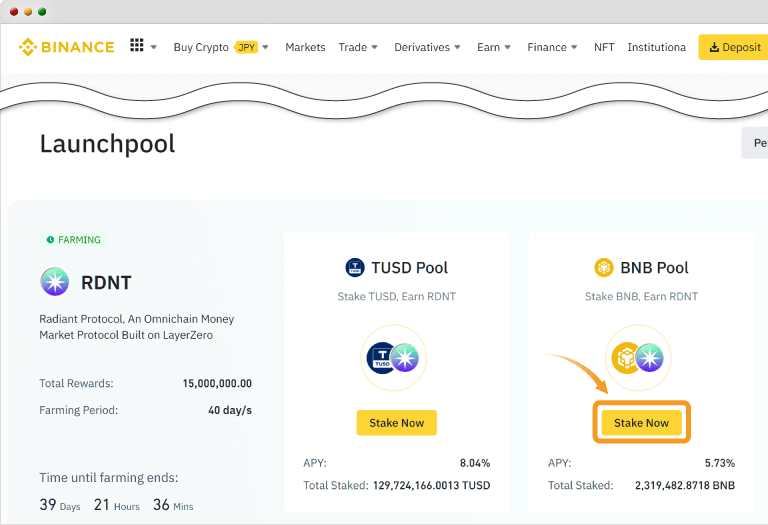The height and width of the screenshot is (525, 768).
Task: Open the Institutional link
Action: [656, 47]
